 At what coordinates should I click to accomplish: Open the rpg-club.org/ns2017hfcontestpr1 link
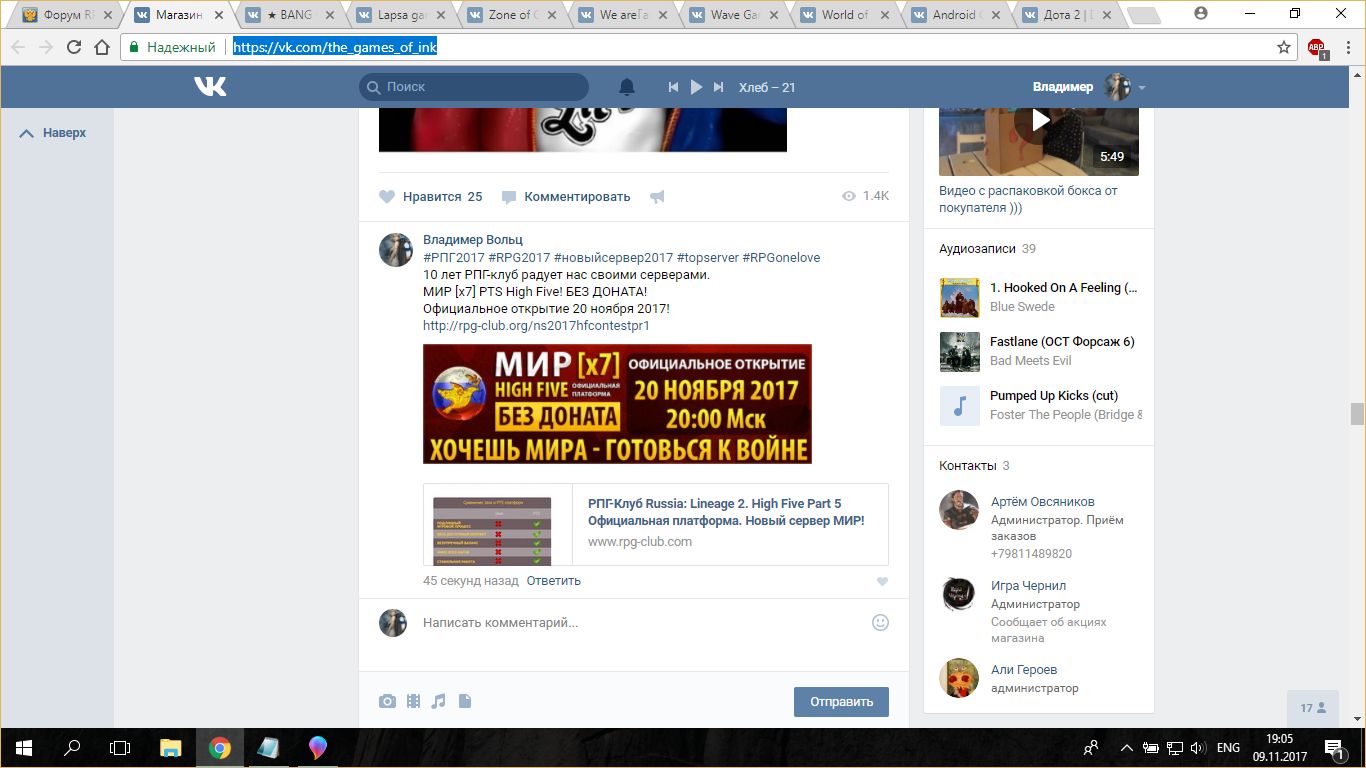tap(536, 326)
